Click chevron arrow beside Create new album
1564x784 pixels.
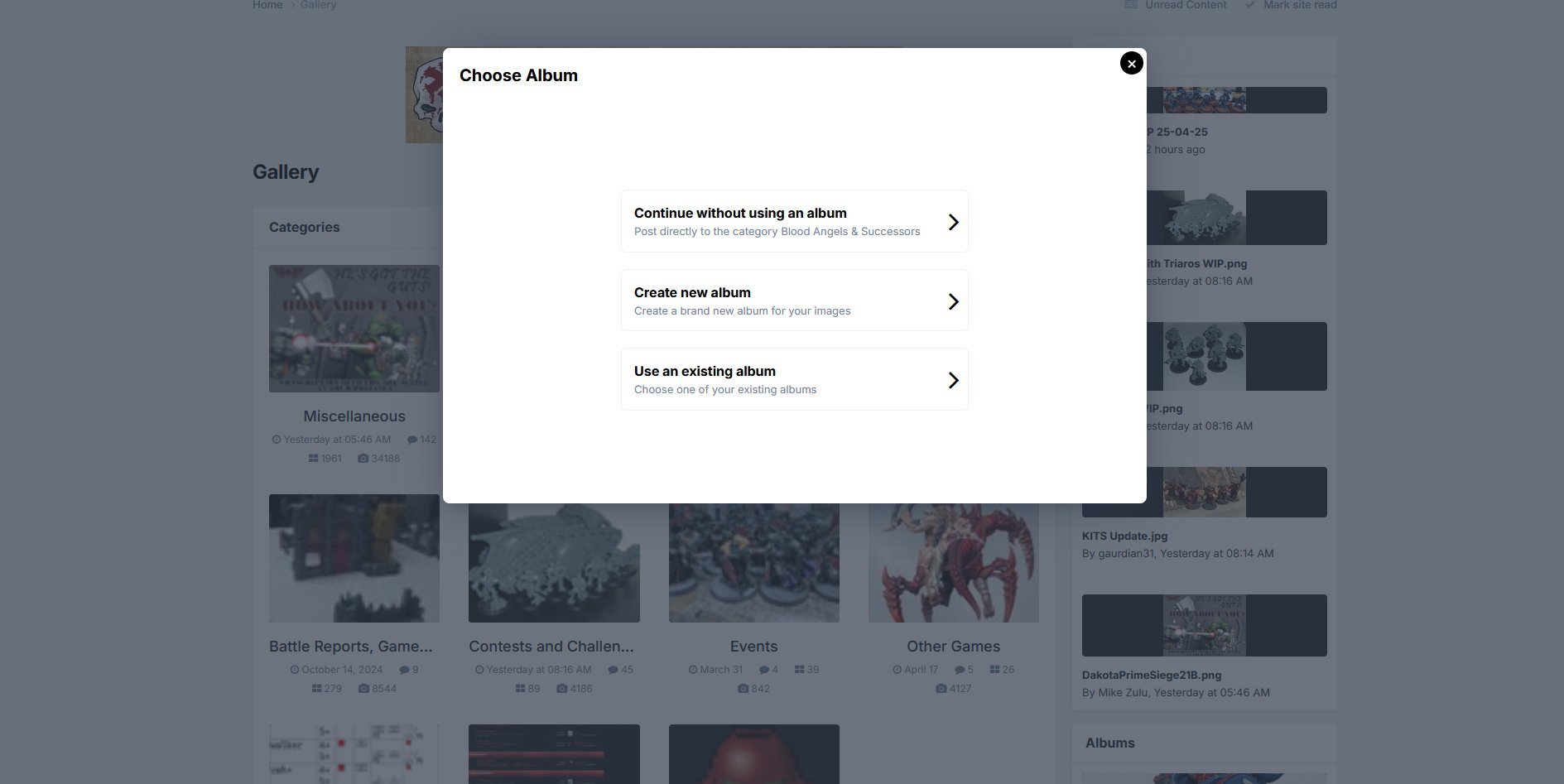(x=953, y=301)
